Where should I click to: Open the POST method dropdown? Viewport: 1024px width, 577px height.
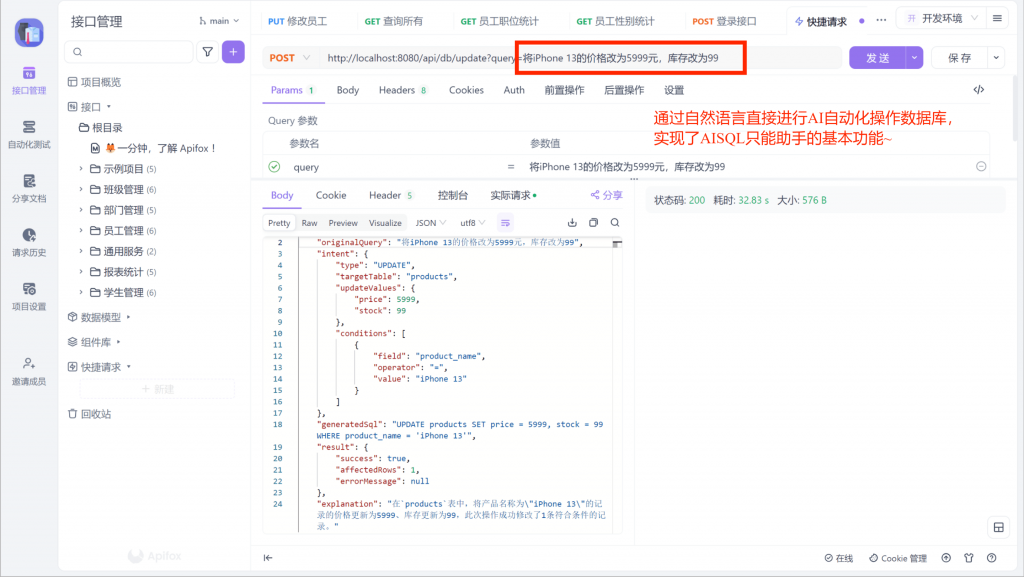290,58
